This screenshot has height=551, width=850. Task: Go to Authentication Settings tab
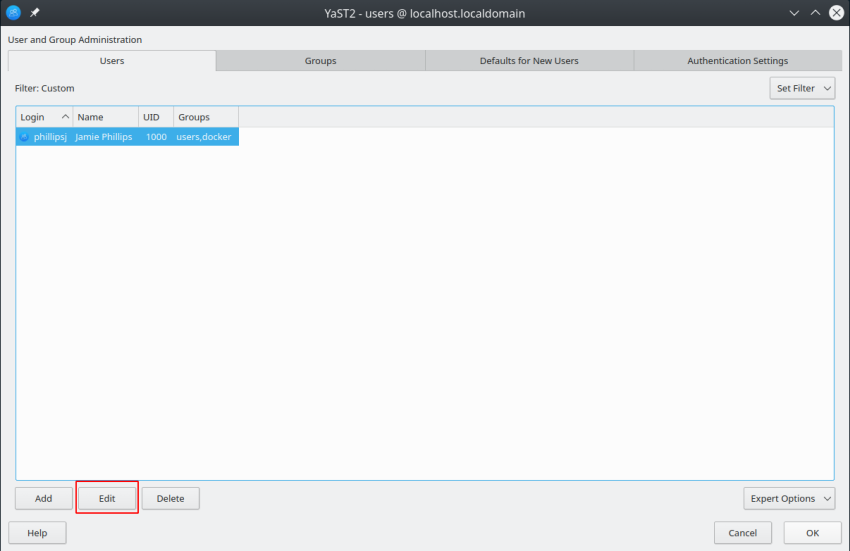click(x=737, y=61)
